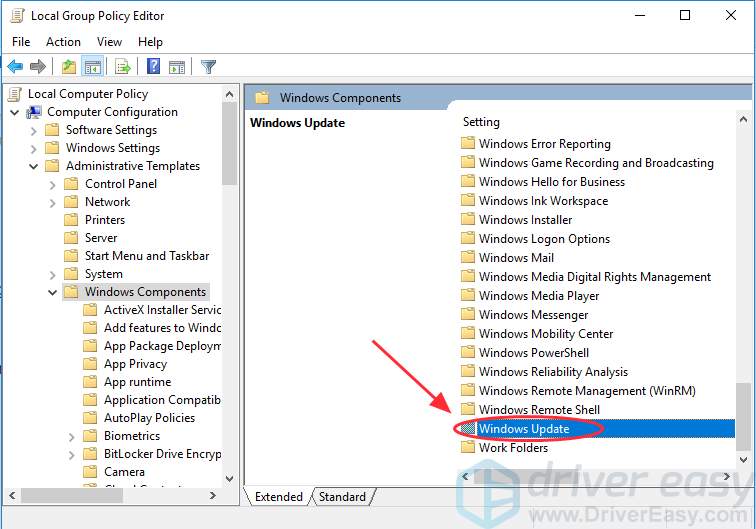Open Help via blue question mark icon
756x529 pixels.
(x=154, y=67)
